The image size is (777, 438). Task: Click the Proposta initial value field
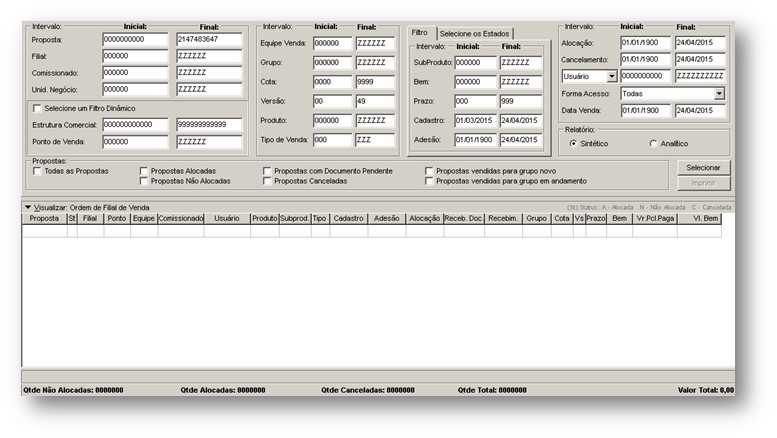point(135,39)
